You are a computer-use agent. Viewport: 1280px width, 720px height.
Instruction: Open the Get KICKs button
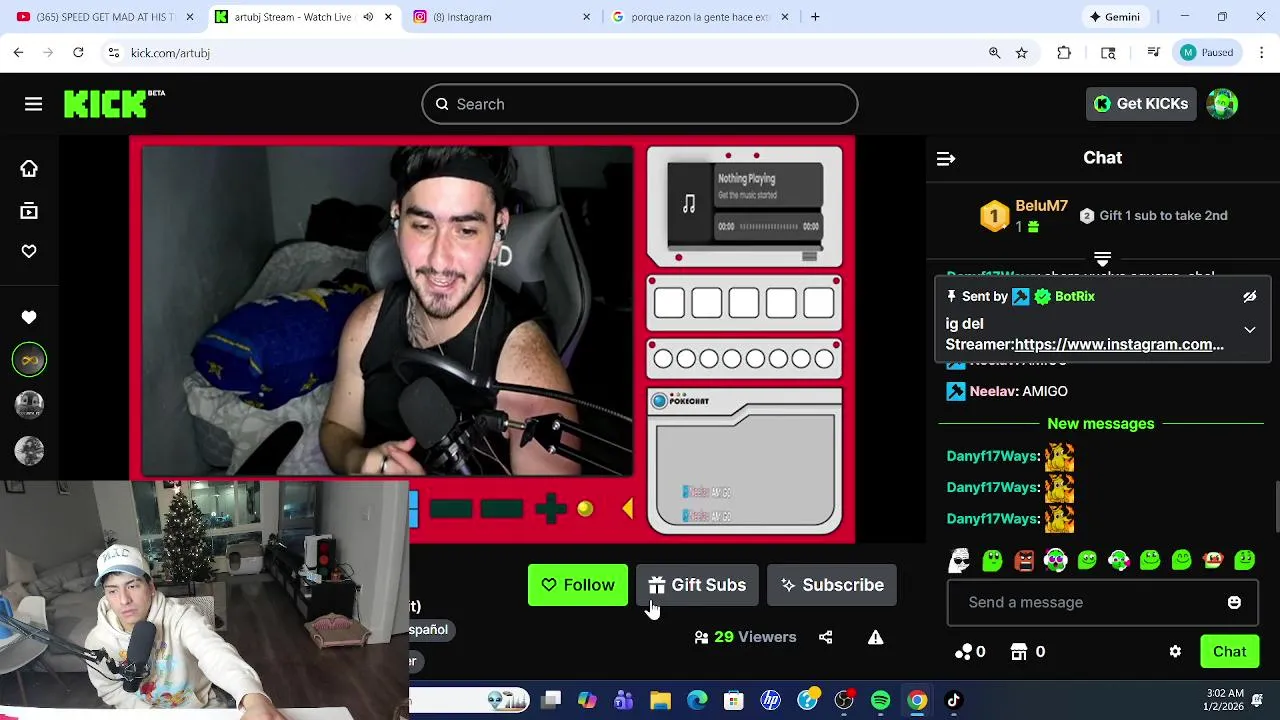[1141, 104]
